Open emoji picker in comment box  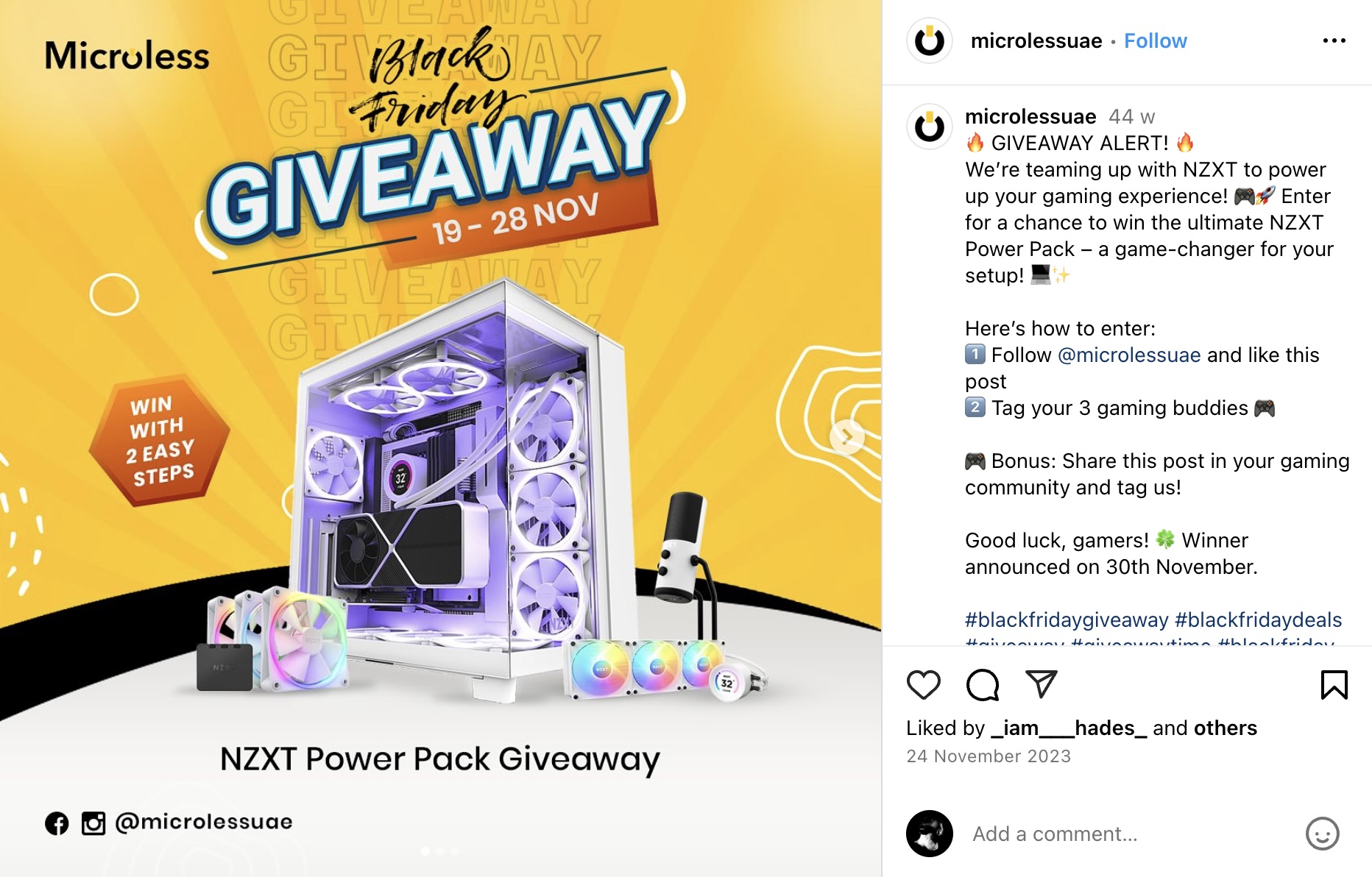pos(1322,834)
